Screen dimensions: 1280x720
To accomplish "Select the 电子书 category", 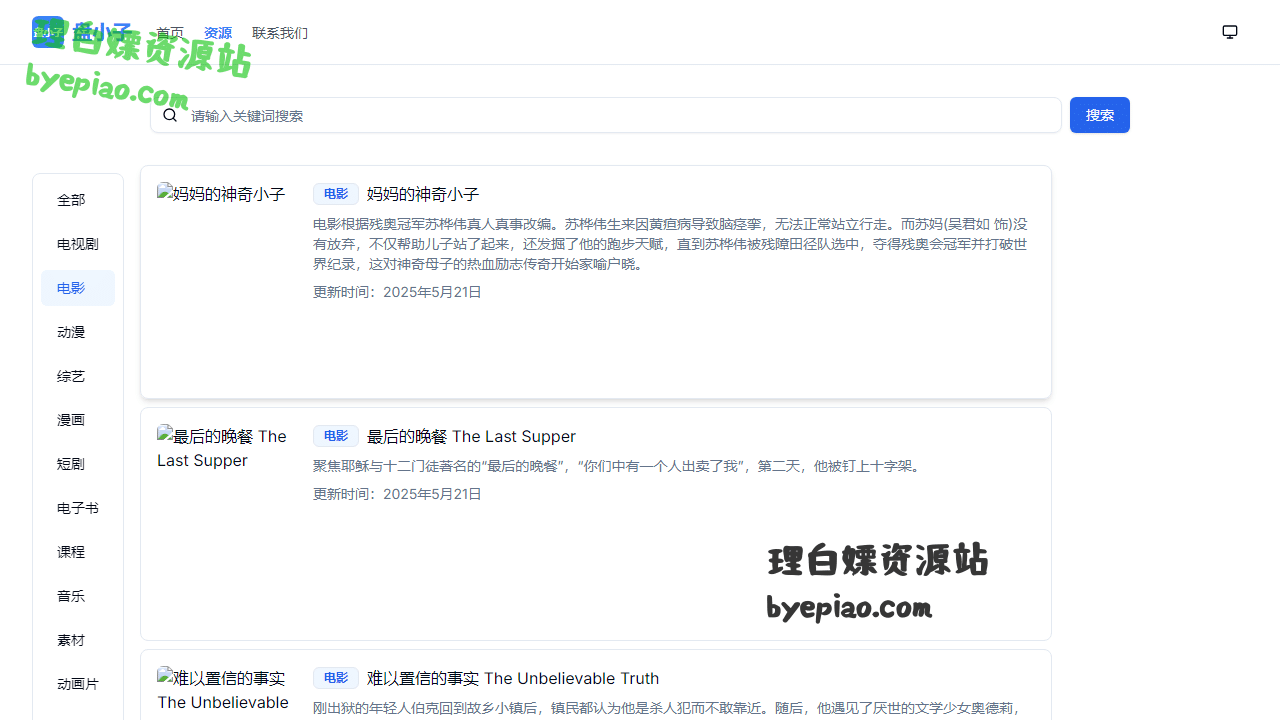I will pyautogui.click(x=78, y=508).
